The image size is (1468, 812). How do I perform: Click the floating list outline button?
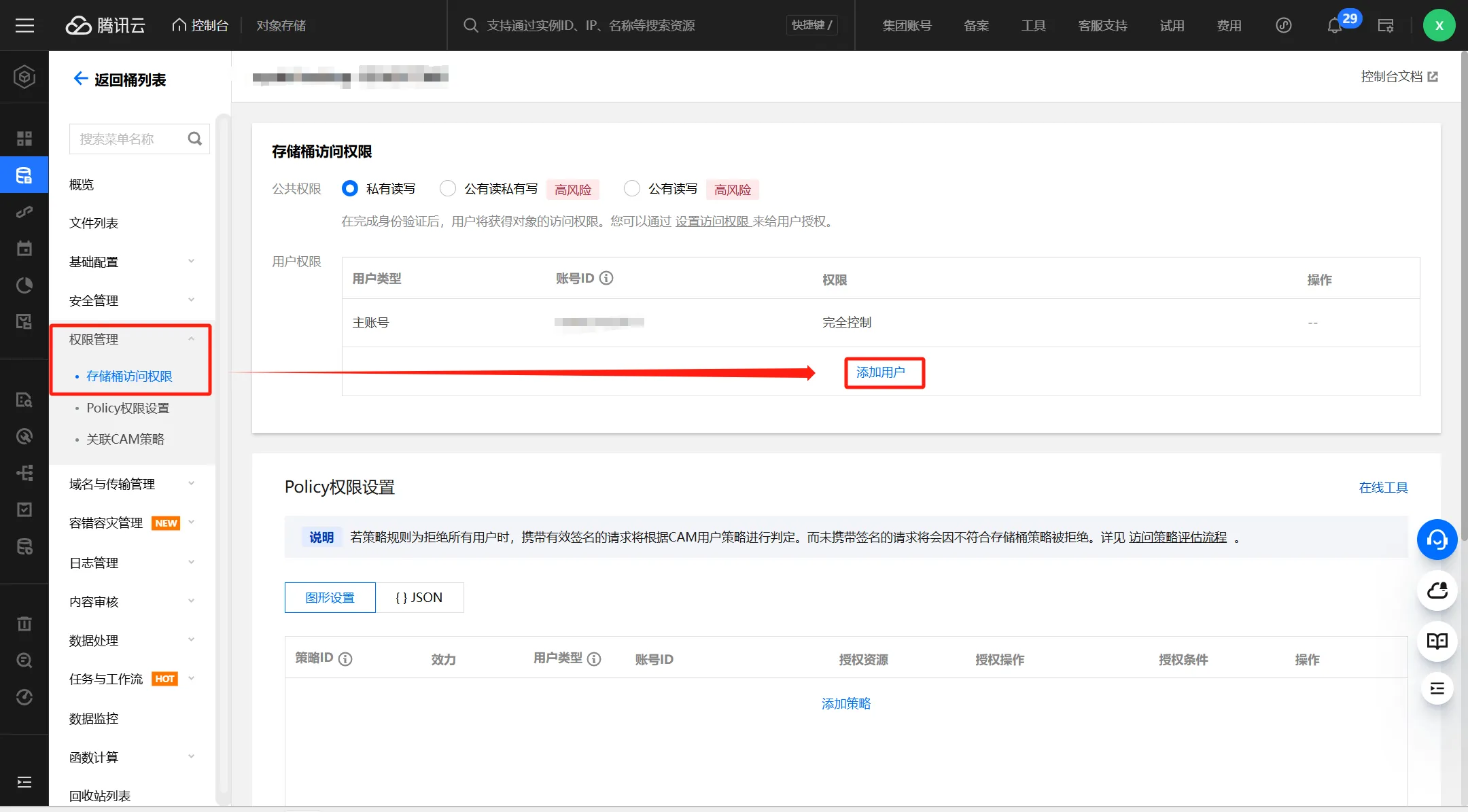(x=1437, y=688)
